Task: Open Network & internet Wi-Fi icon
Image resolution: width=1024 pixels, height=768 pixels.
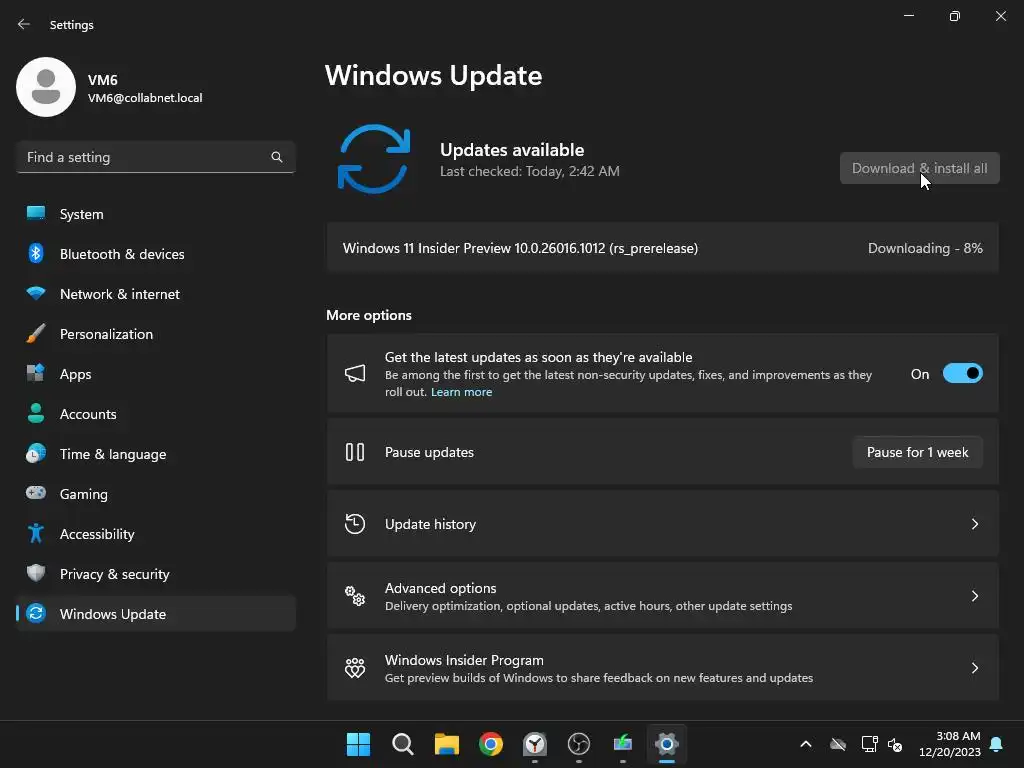Action: 36,293
